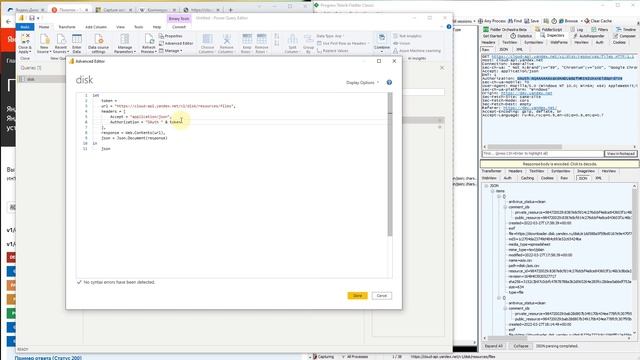Click Browse in Fiddler toolbar
Viewport: 640px width, 360px height.
tap(569, 21)
